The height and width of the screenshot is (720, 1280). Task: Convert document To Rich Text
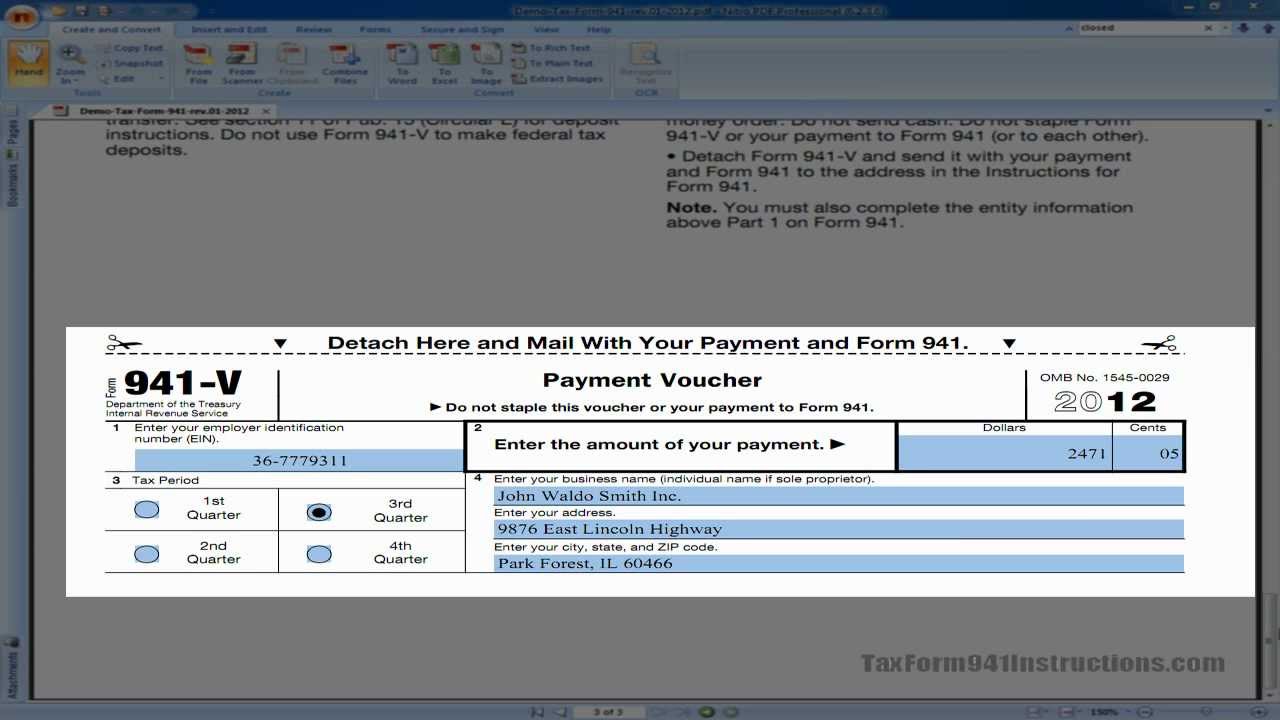coord(551,48)
